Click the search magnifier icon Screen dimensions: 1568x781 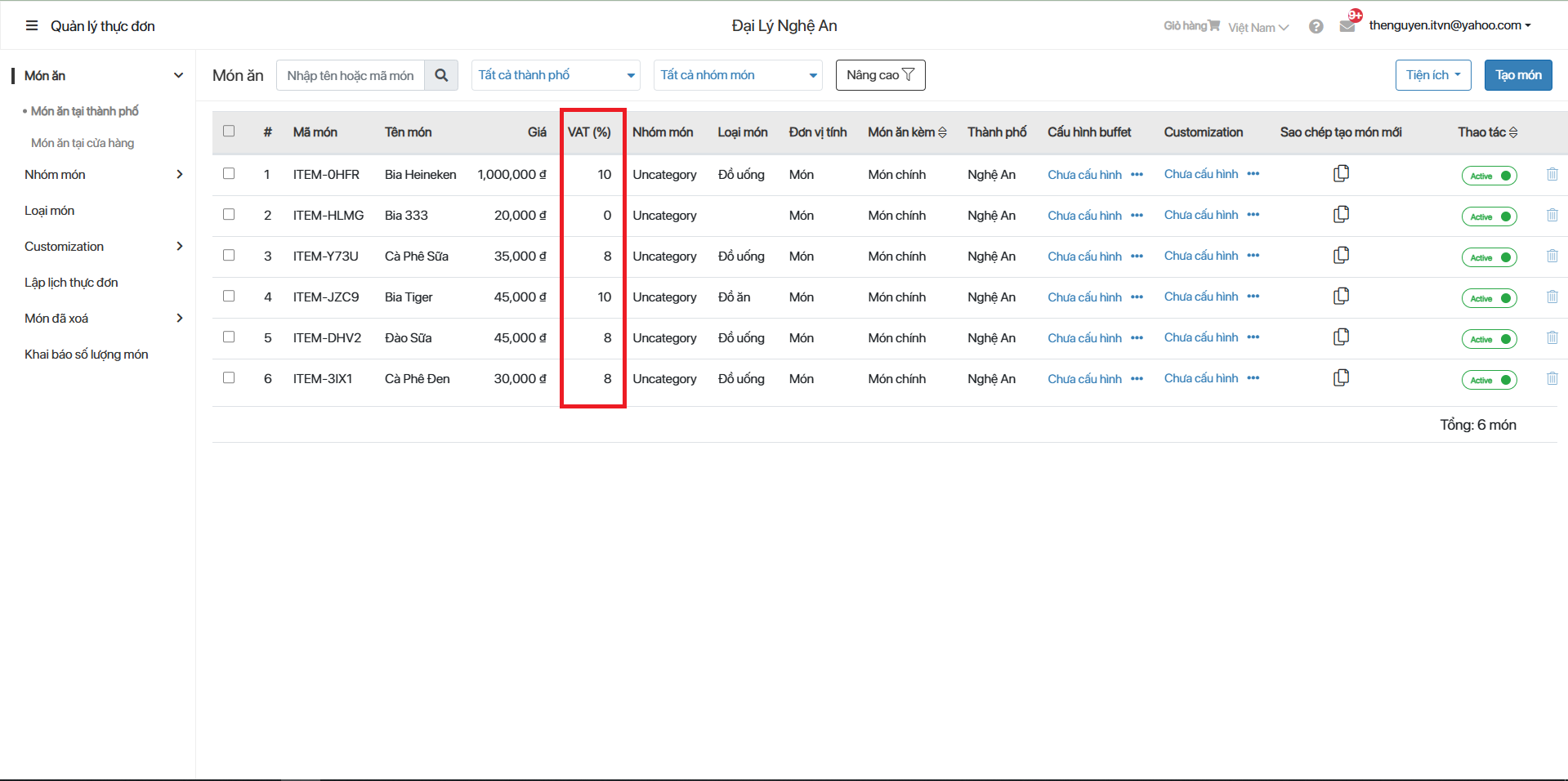(x=441, y=75)
